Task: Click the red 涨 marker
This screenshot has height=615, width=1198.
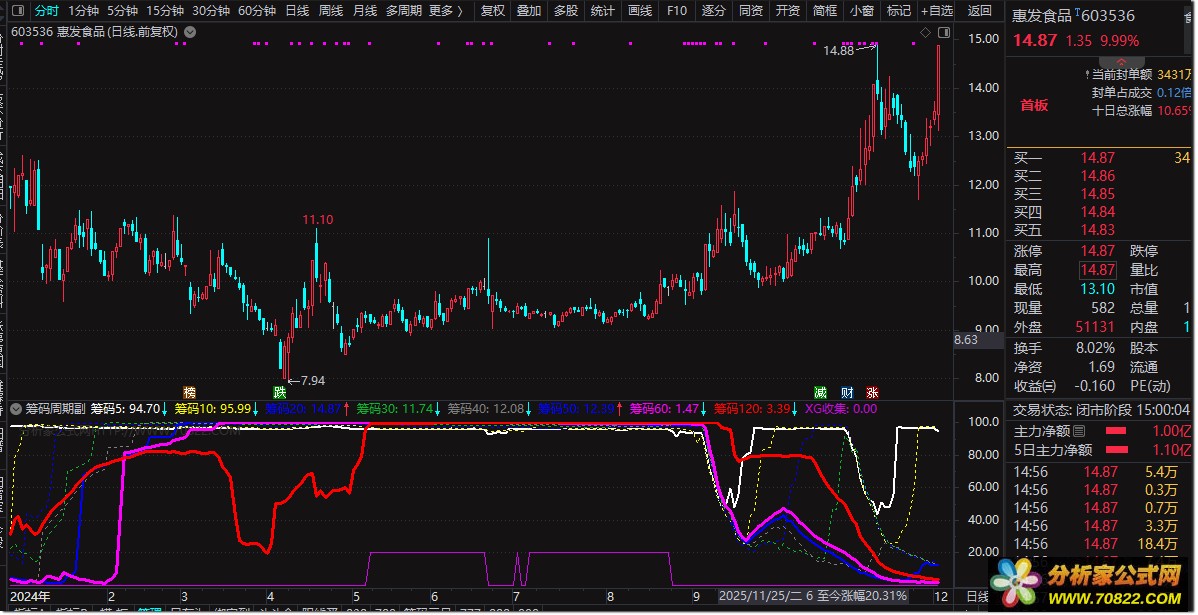Action: pos(873,393)
